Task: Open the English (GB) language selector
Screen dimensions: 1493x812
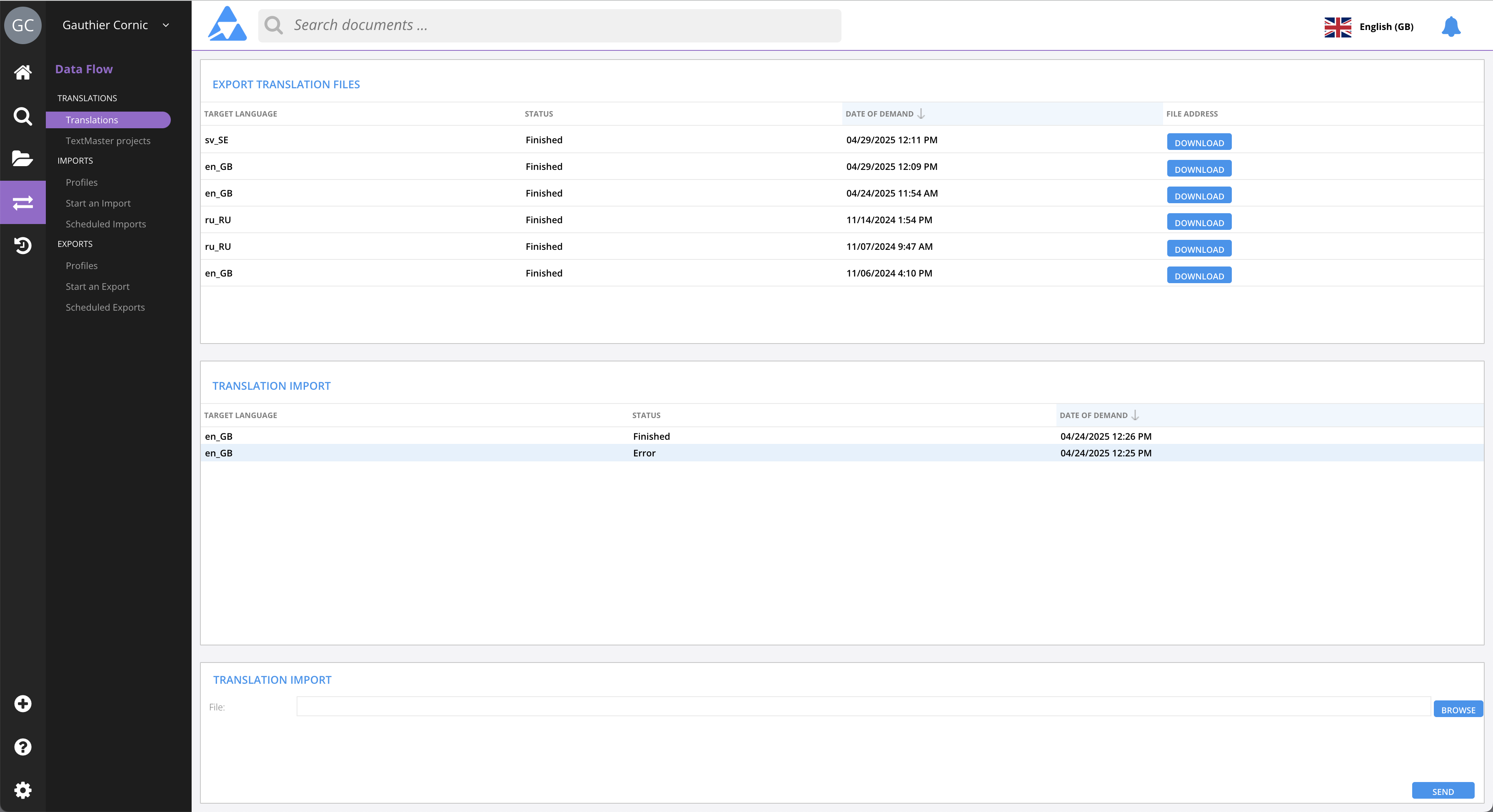Action: (1369, 27)
